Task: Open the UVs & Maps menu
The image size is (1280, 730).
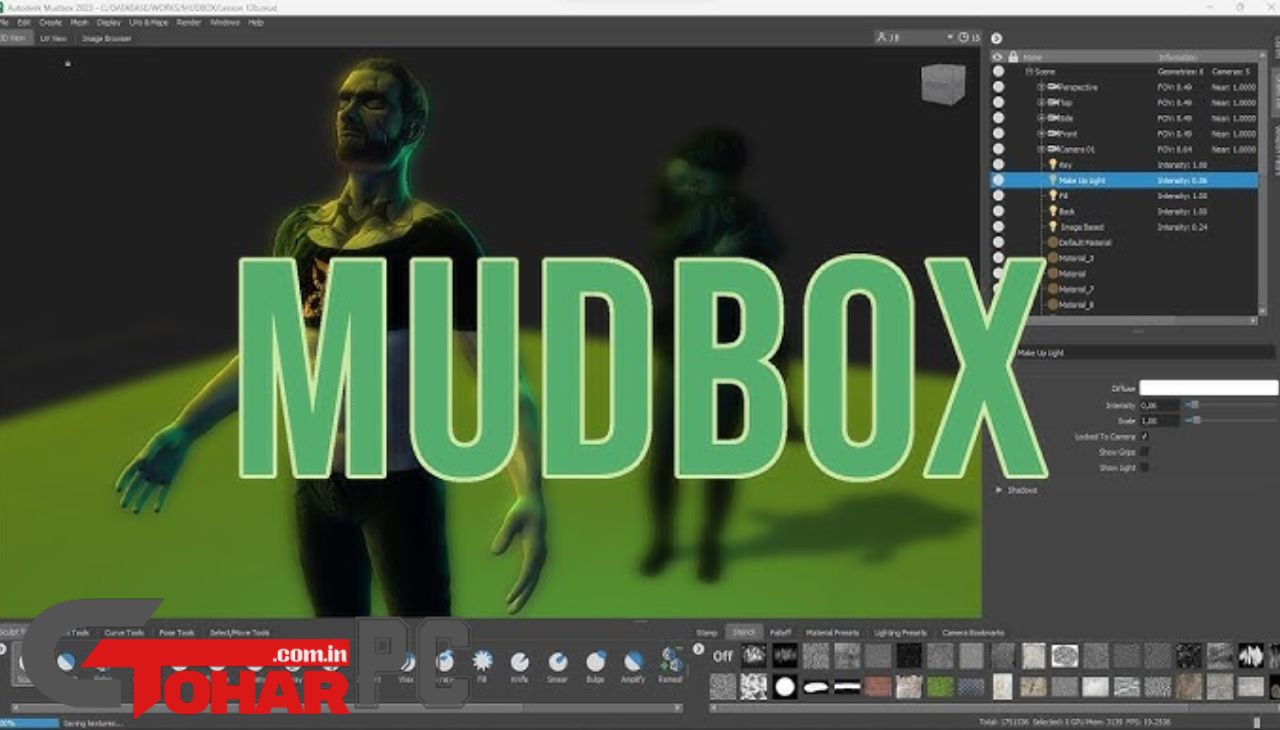Action: 148,22
